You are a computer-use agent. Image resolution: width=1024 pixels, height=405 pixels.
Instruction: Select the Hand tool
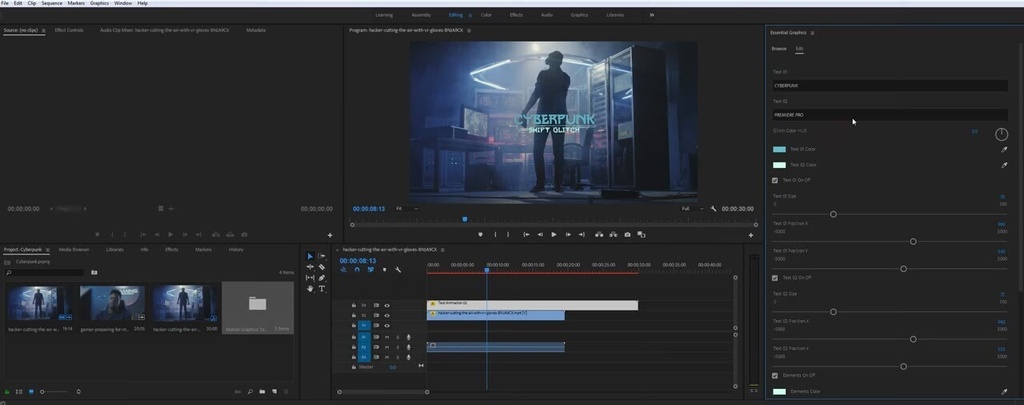[310, 288]
